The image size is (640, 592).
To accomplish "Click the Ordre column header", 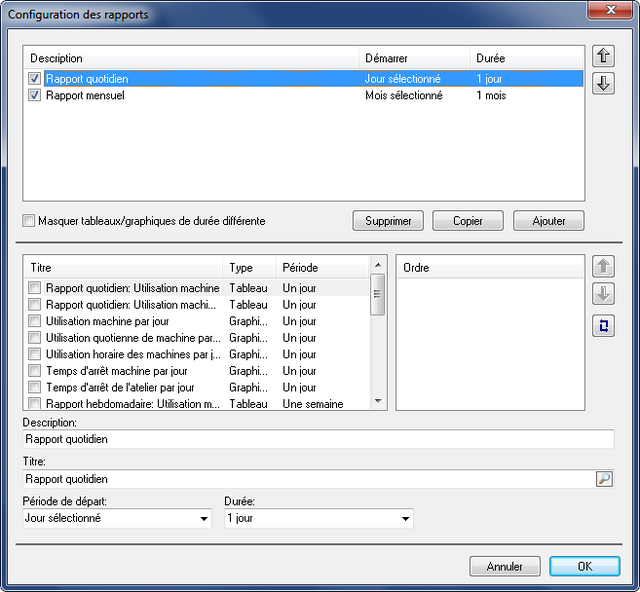I will click(x=490, y=268).
